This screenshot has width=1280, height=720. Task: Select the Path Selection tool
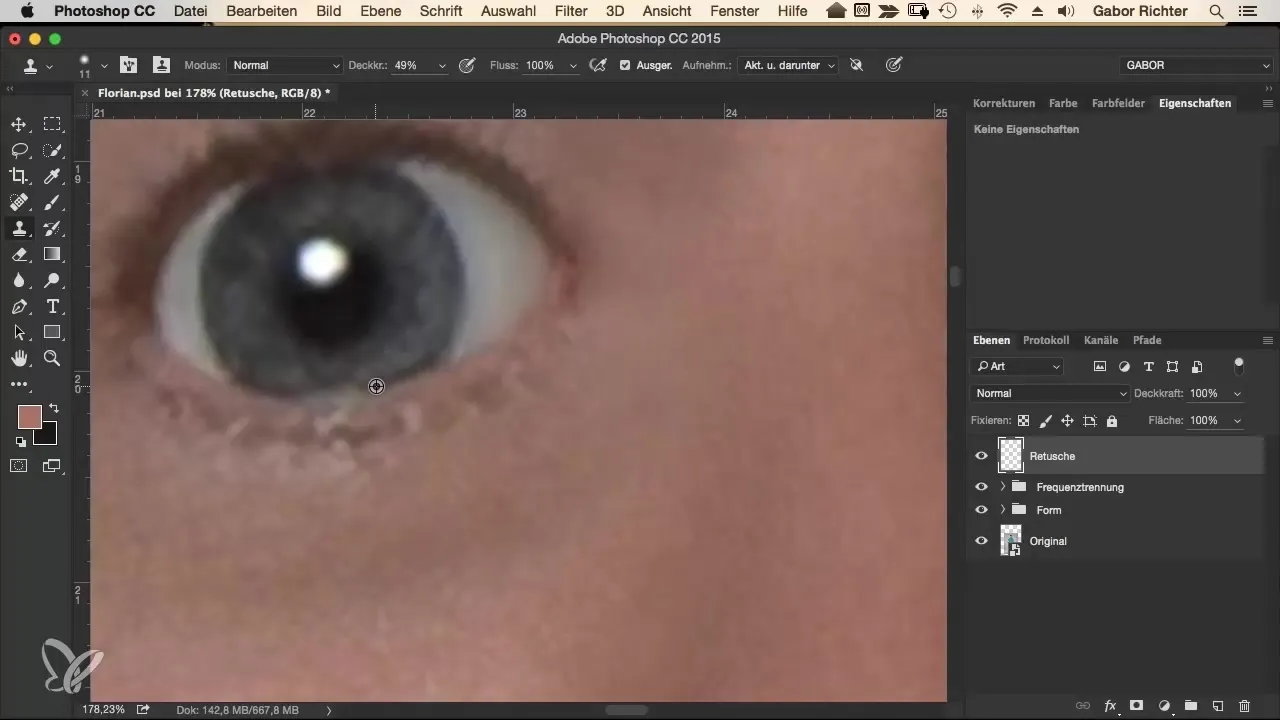tap(19, 333)
